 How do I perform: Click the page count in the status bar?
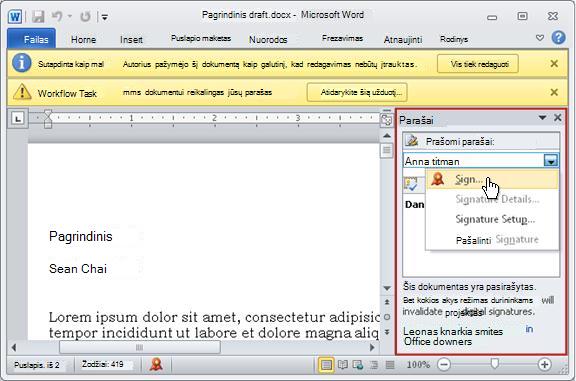[37, 365]
